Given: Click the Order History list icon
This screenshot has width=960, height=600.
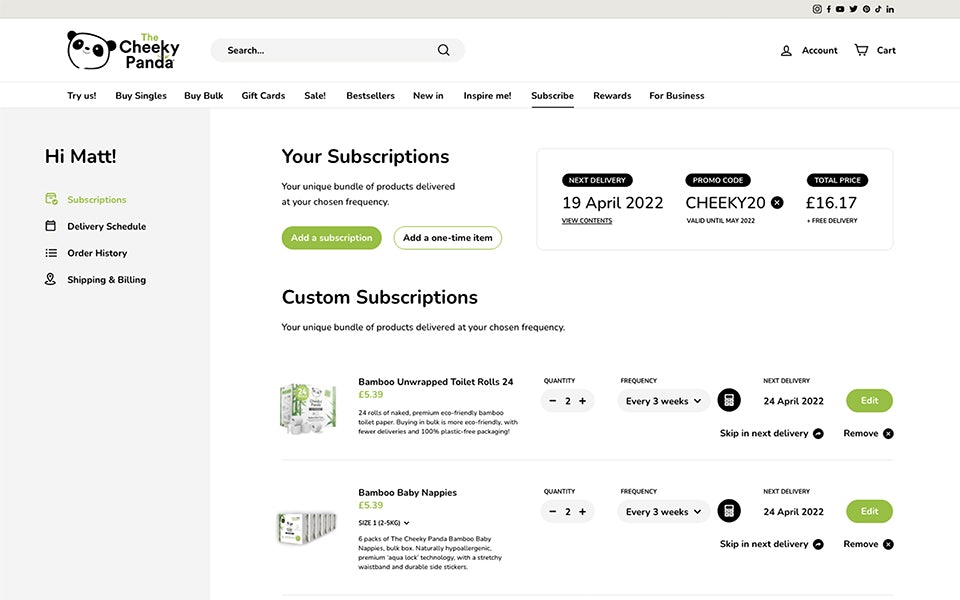Looking at the screenshot, I should (51, 253).
